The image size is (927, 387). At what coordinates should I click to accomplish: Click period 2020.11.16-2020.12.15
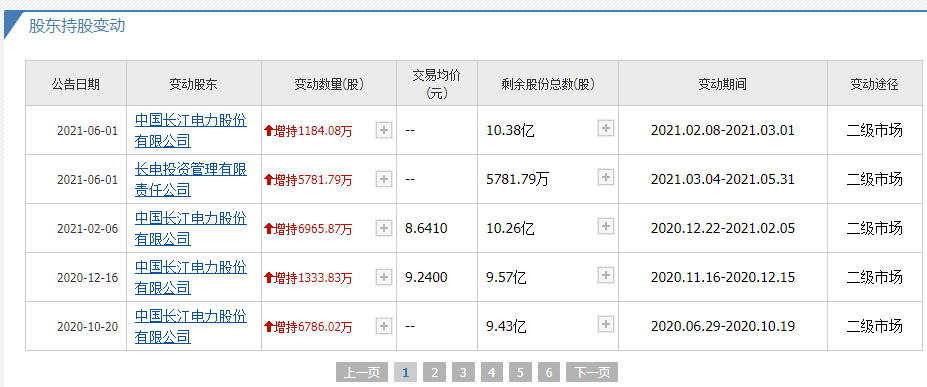click(x=722, y=278)
